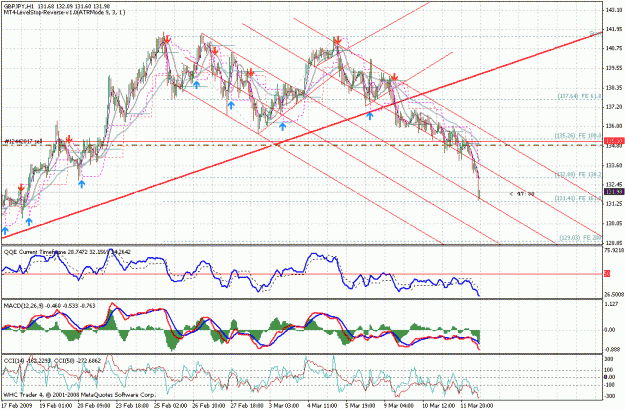This screenshot has width=625, height=410.
Task: Click the MT4-LevelStop-Reverse indicator label
Action: 64,13
